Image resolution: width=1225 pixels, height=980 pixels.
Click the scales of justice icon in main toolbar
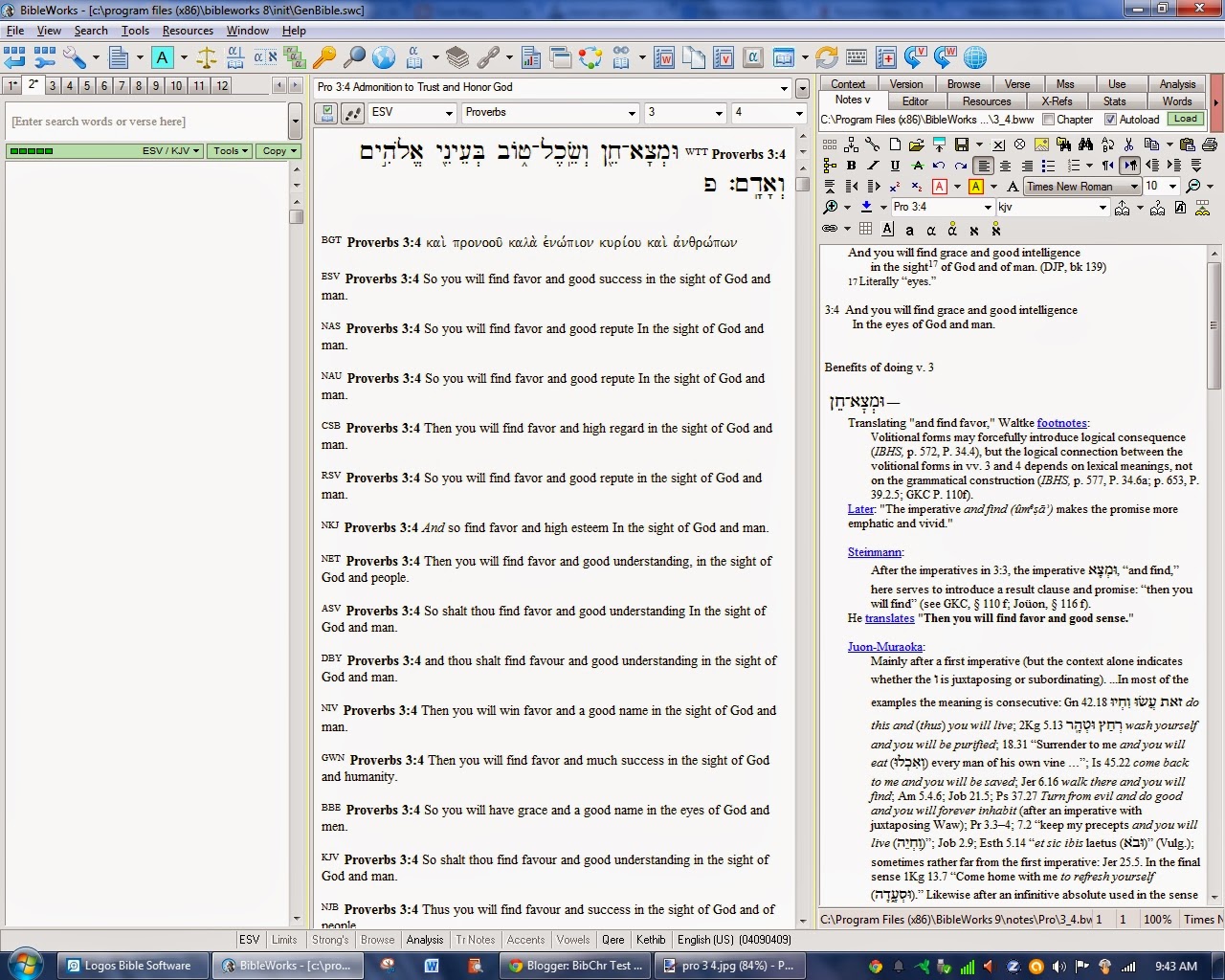207,57
